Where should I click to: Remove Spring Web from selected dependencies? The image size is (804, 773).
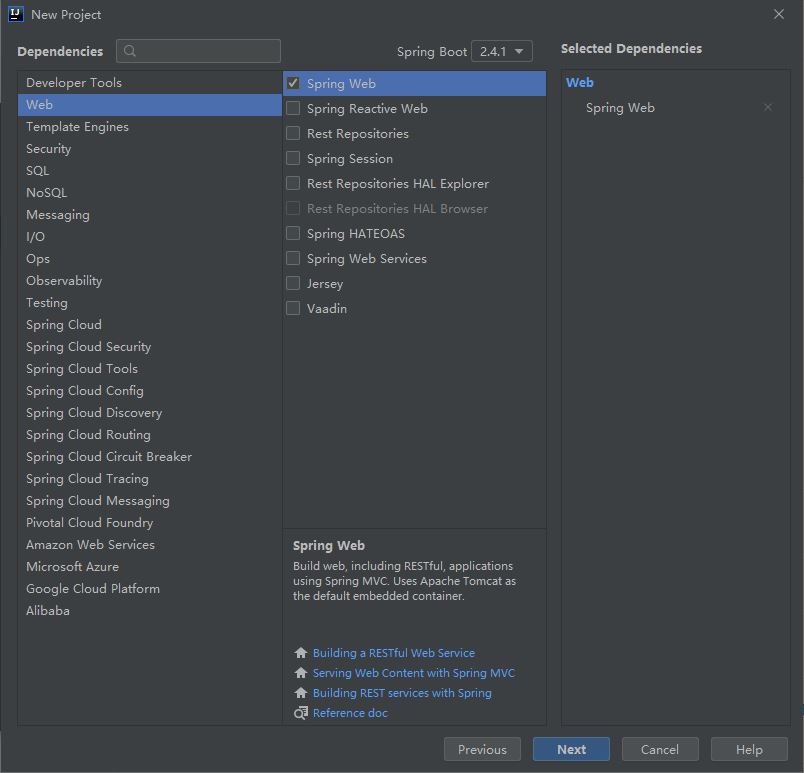pyautogui.click(x=768, y=107)
